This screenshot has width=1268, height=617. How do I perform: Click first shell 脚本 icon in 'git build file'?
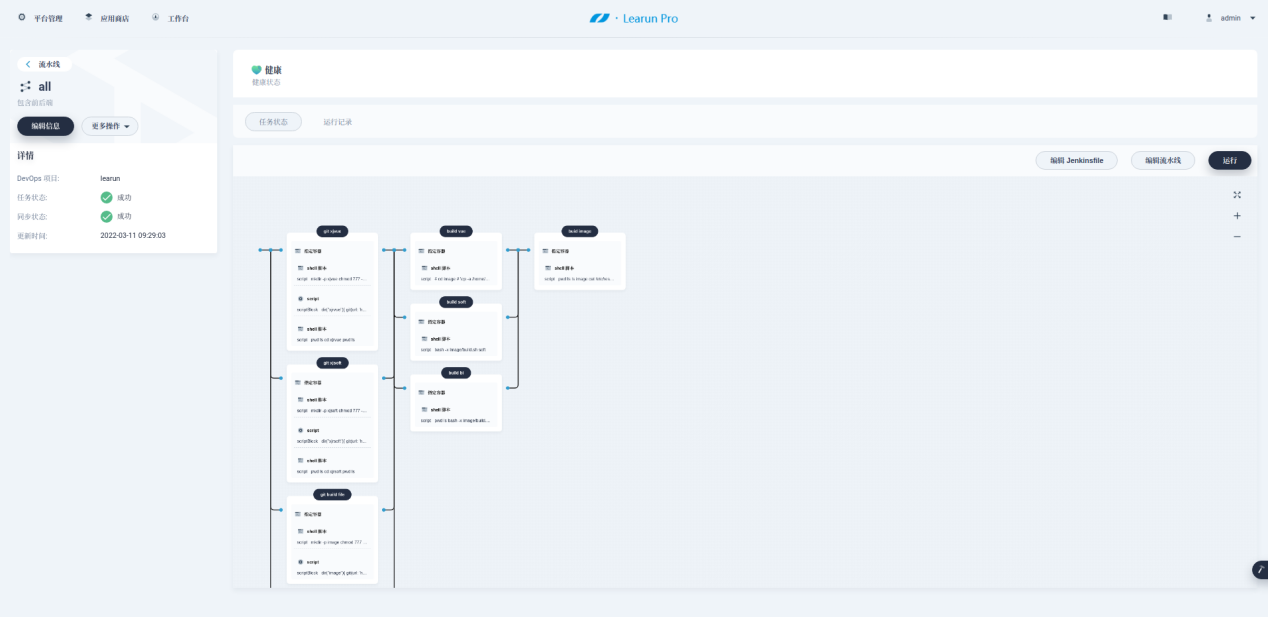coord(300,531)
